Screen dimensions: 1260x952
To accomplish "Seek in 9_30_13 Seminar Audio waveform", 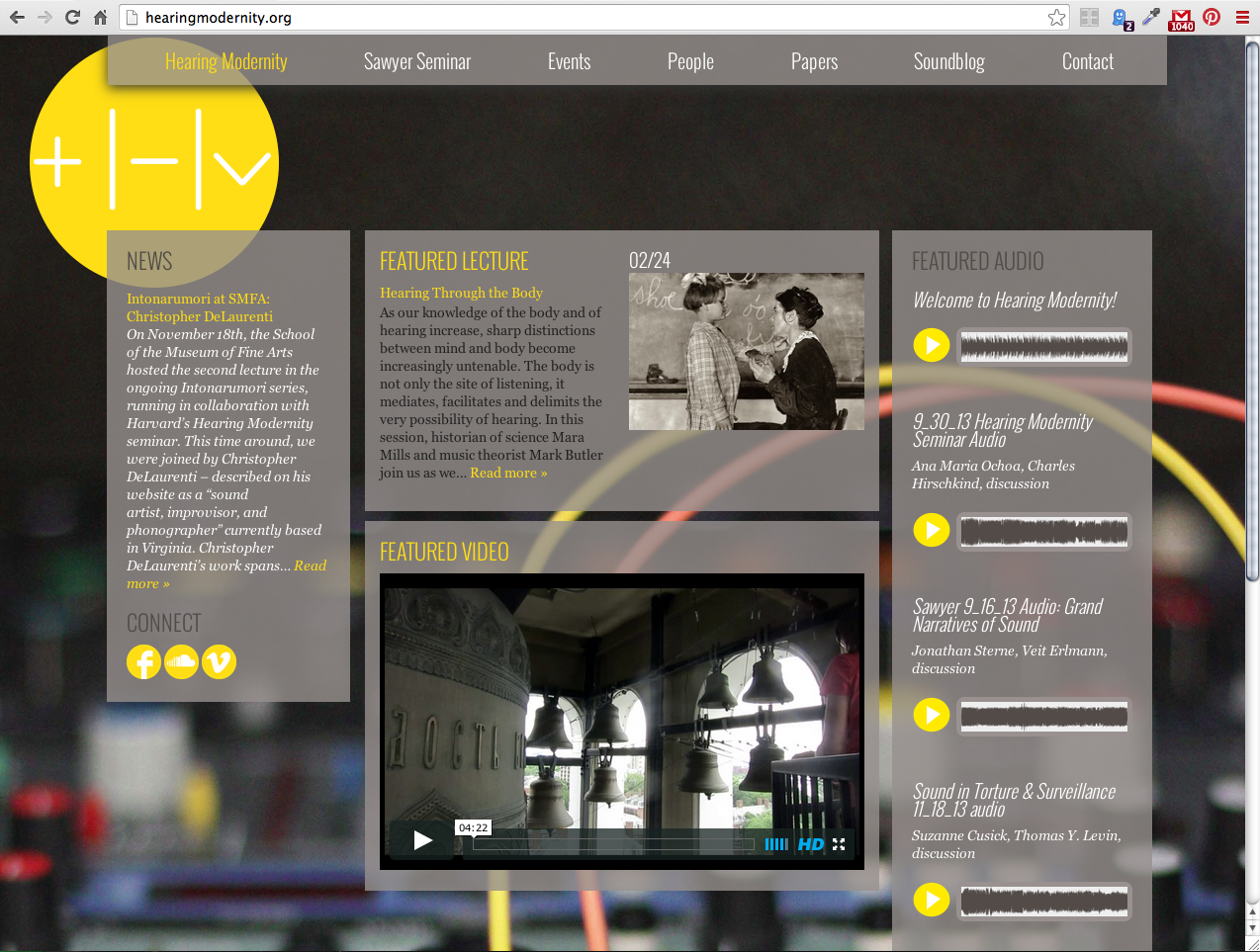I will (1043, 531).
